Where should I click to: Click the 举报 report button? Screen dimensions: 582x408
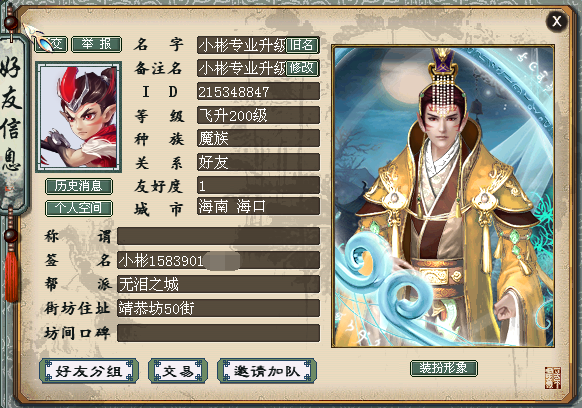pos(97,44)
